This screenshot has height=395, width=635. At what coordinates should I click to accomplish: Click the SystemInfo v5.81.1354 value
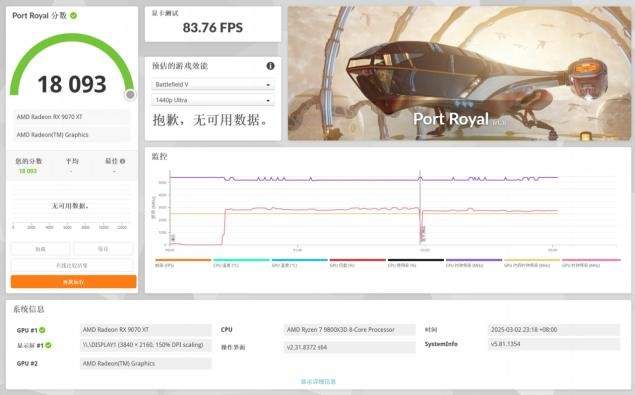pyautogui.click(x=554, y=344)
